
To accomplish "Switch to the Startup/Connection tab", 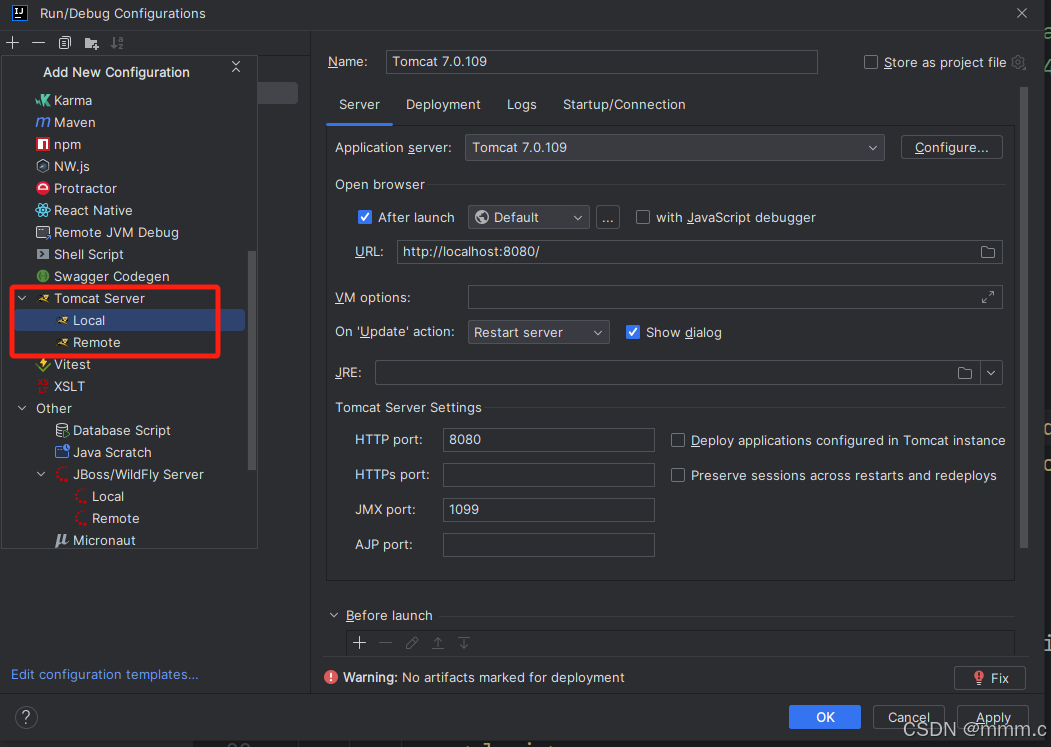I will coord(624,105).
